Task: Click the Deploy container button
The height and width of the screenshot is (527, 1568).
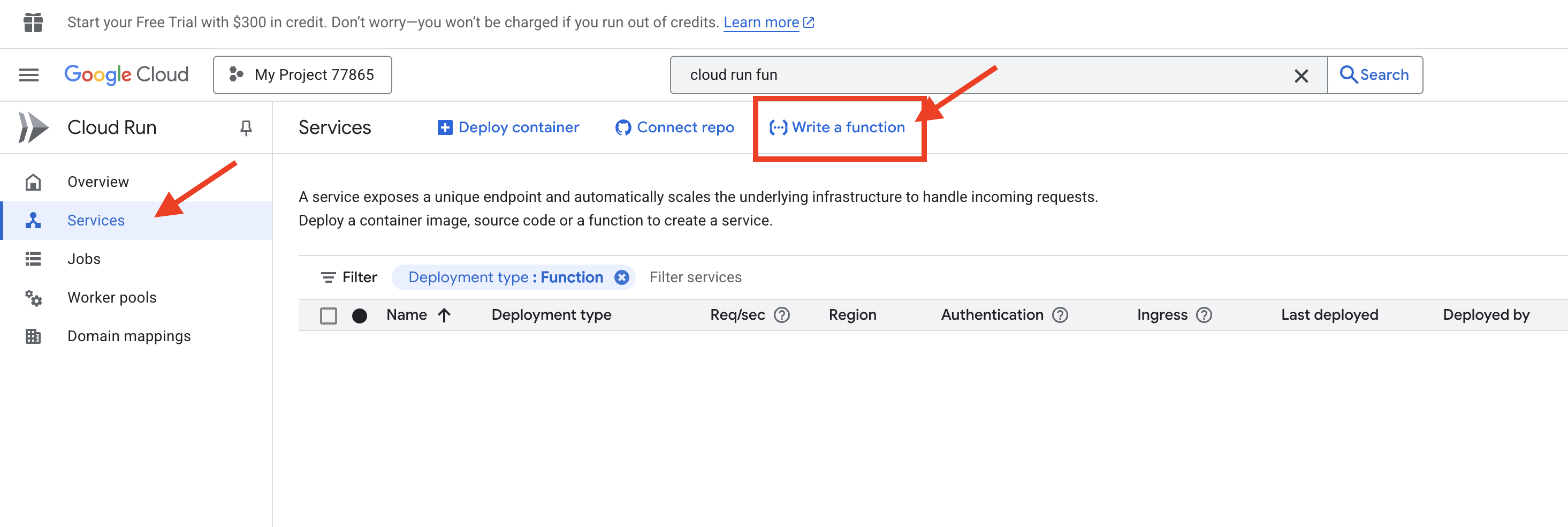Action: coord(508,127)
